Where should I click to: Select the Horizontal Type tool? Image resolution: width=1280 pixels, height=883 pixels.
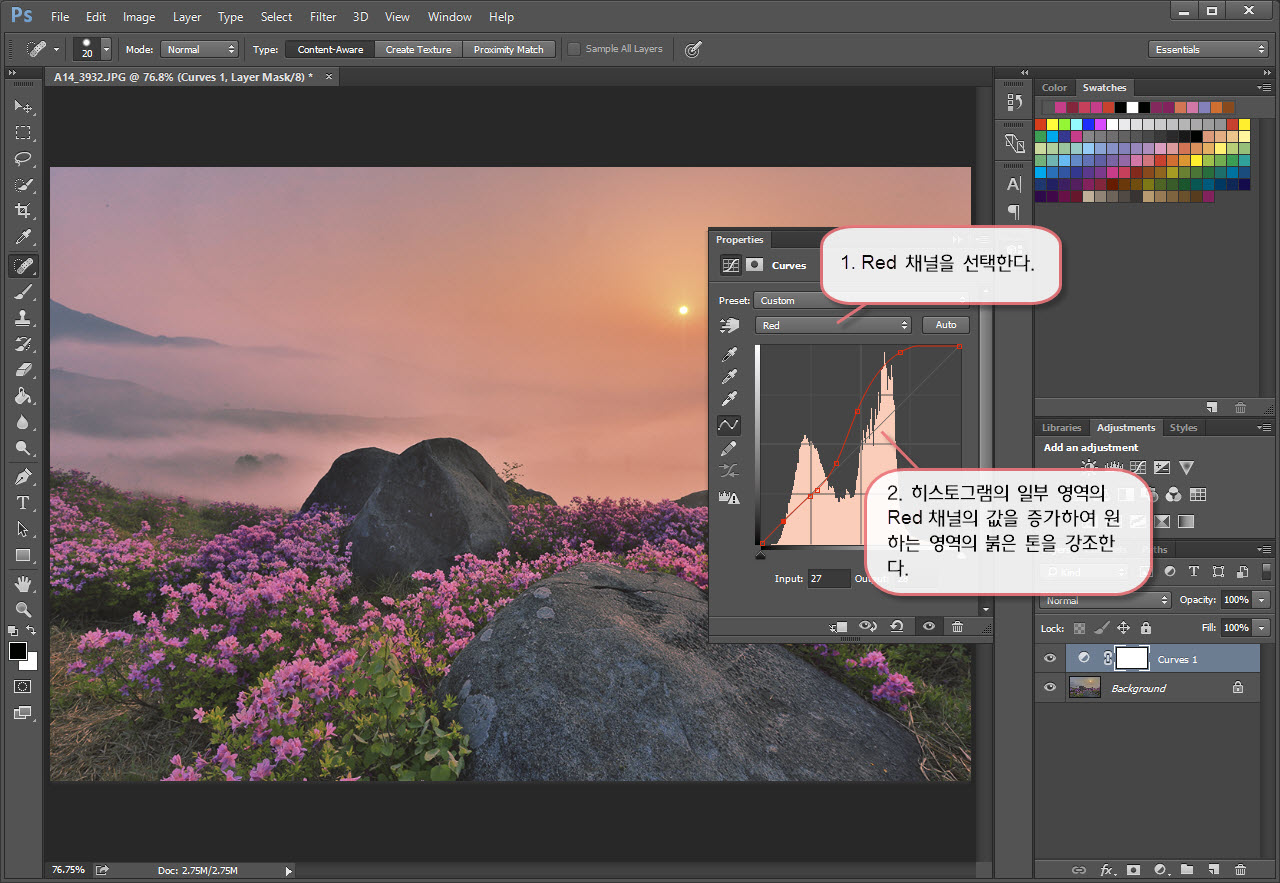(x=23, y=502)
